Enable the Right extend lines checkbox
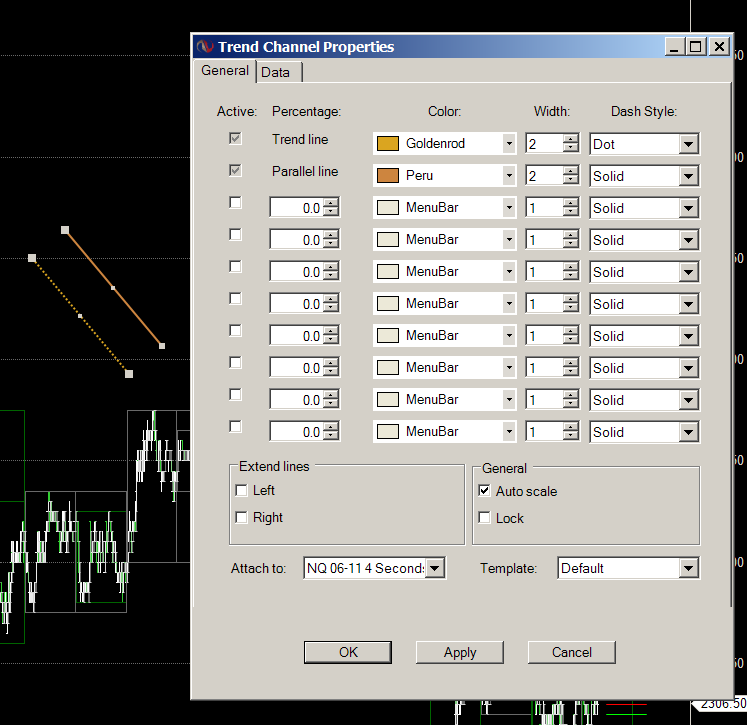This screenshot has width=747, height=725. pyautogui.click(x=241, y=517)
